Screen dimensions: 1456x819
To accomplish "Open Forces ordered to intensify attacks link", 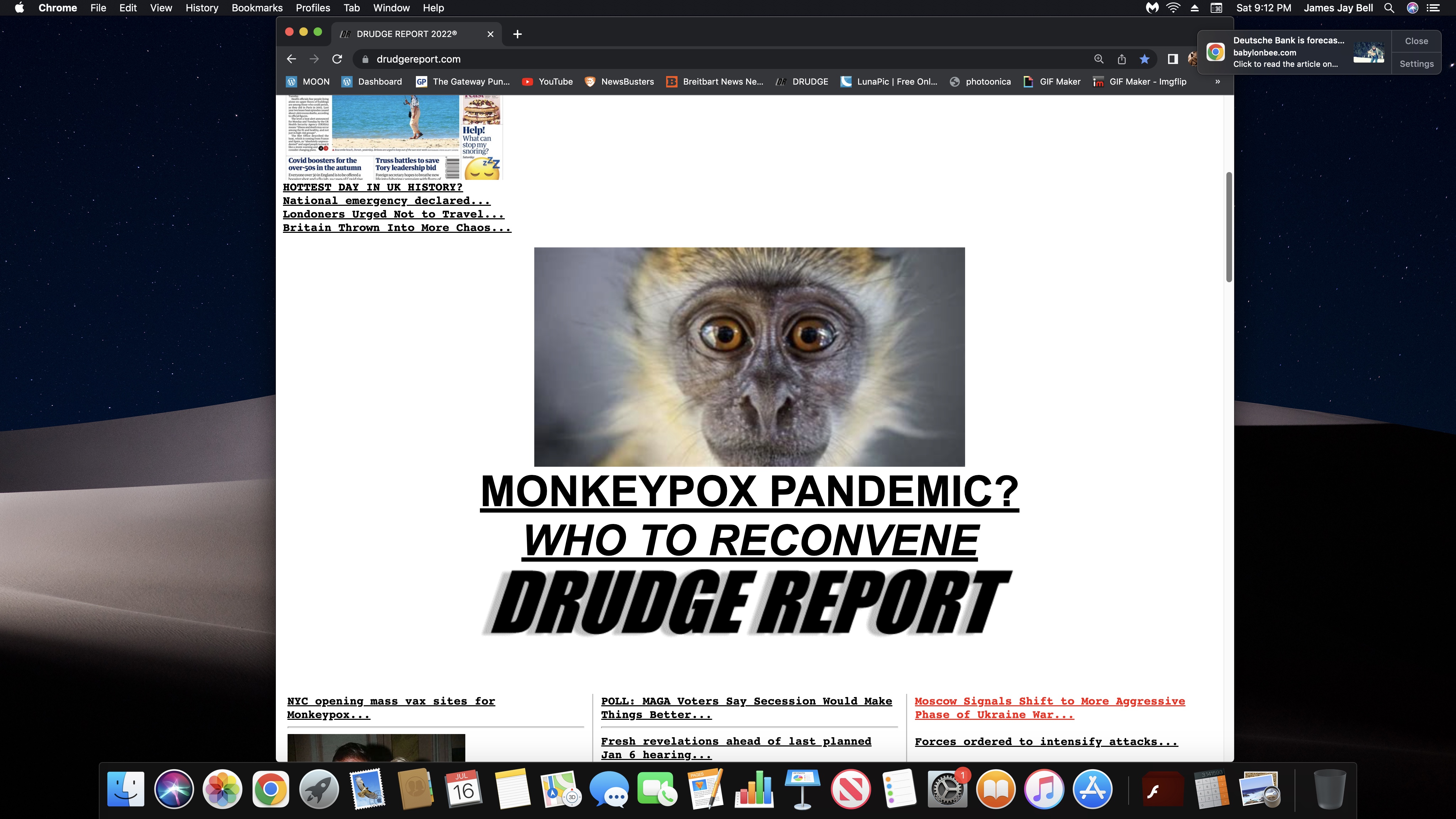I will tap(1046, 742).
